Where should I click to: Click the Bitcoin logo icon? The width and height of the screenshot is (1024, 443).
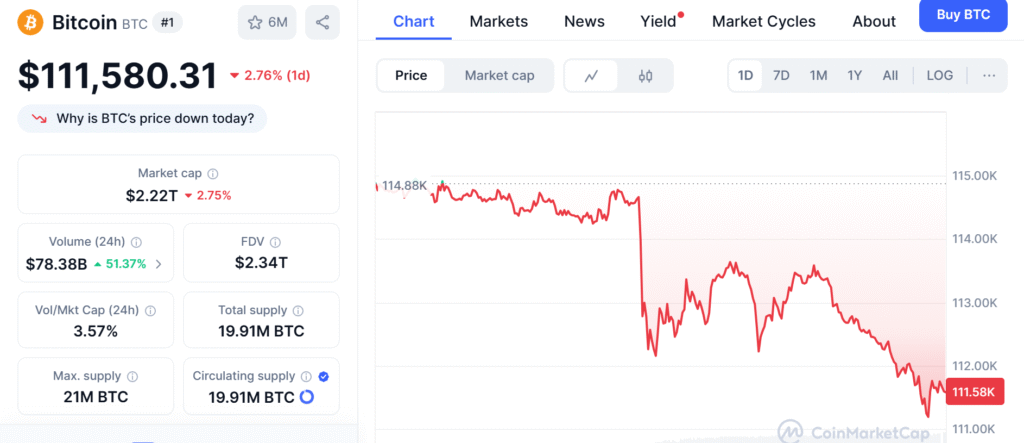coord(31,22)
